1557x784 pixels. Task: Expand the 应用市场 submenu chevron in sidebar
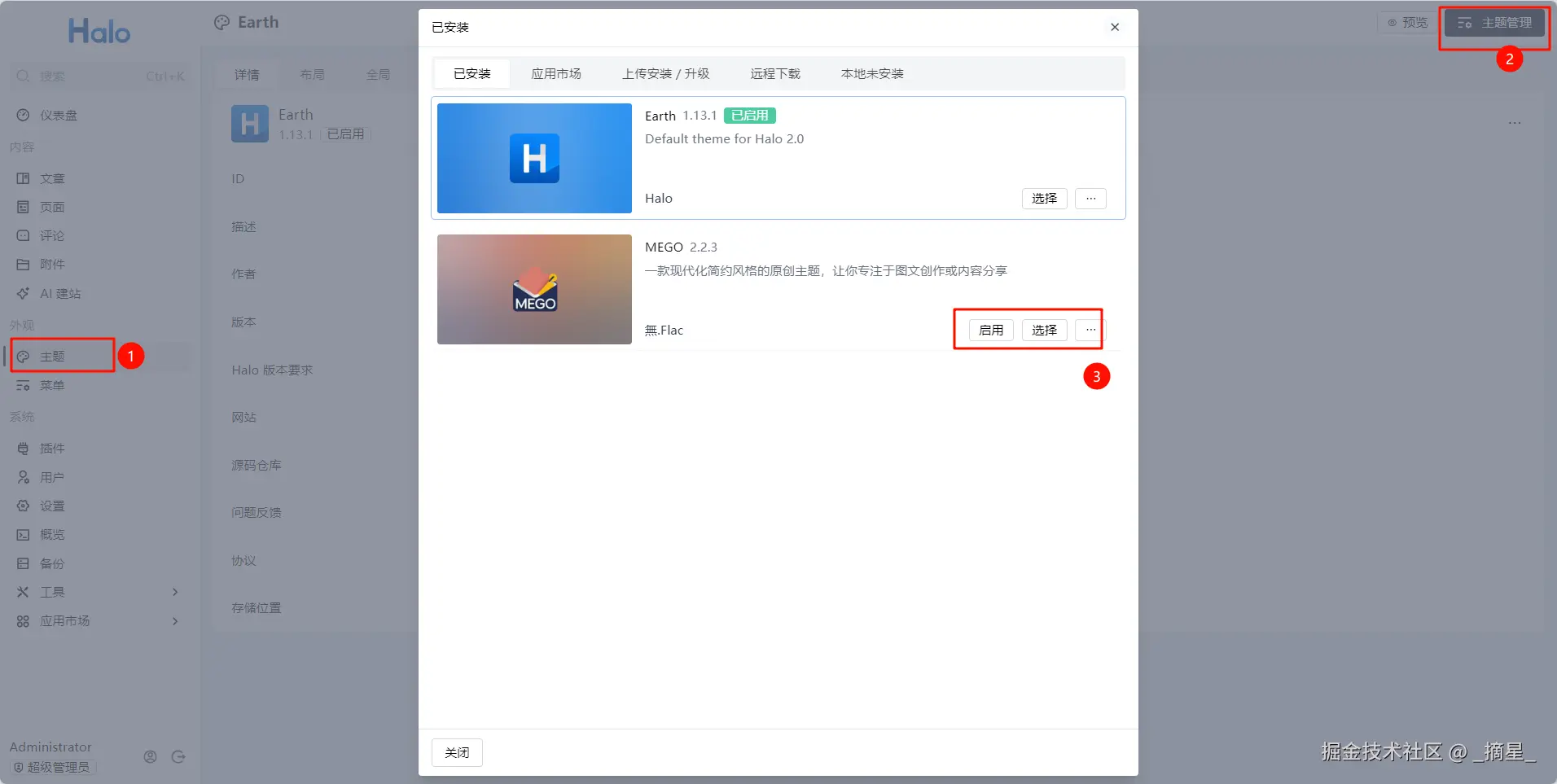pyautogui.click(x=175, y=621)
